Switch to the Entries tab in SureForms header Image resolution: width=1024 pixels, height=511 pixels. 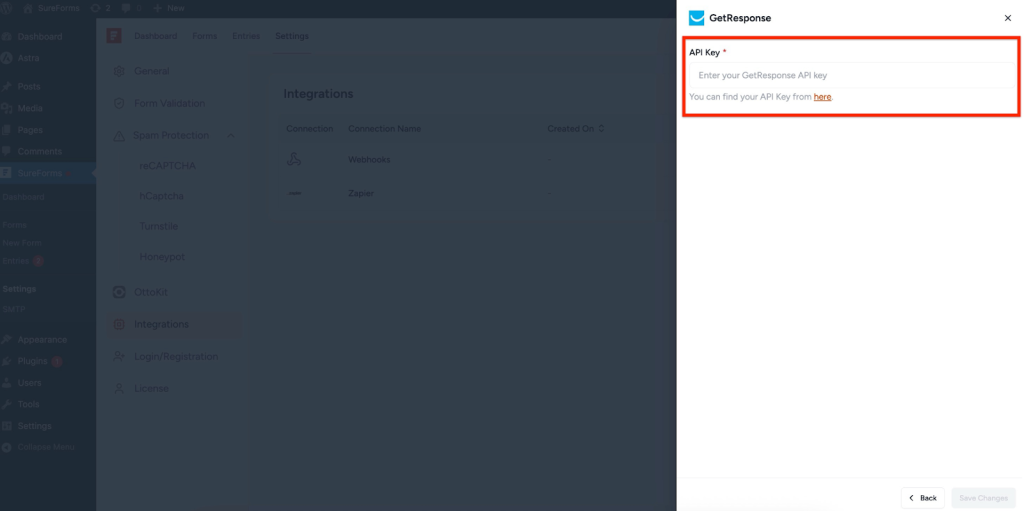[x=246, y=36]
